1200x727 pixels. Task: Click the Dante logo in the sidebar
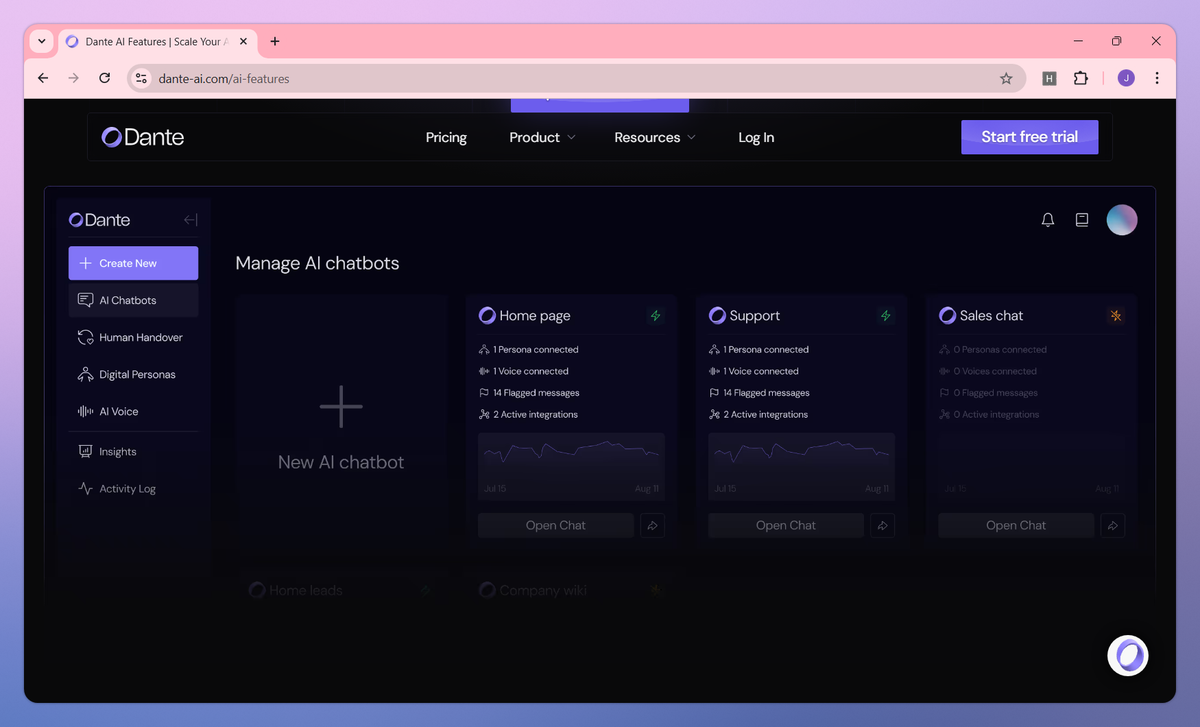pyautogui.click(x=100, y=220)
